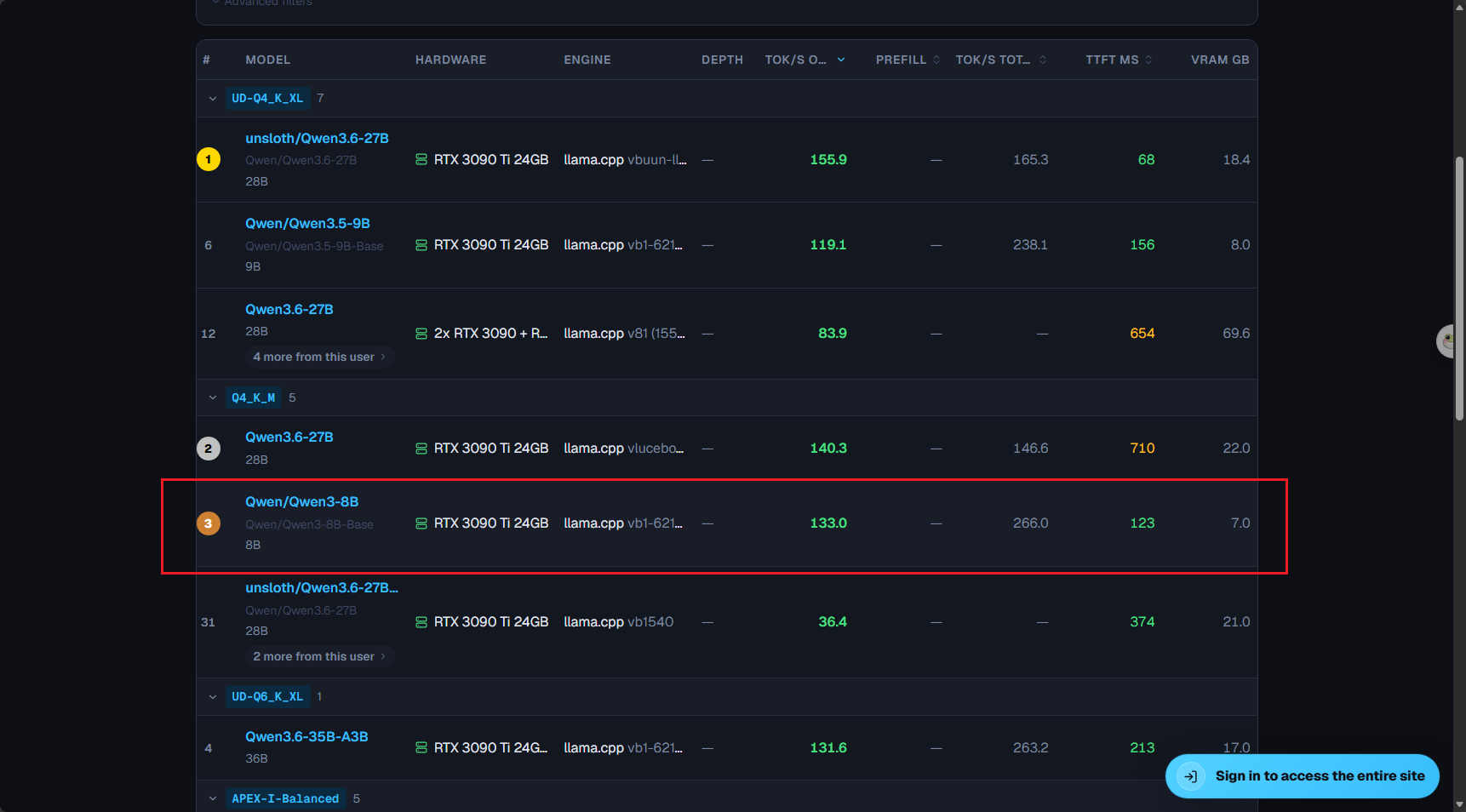The image size is (1466, 812).
Task: Open the Qwen3.6-35B-A3B model link
Action: [x=306, y=736]
